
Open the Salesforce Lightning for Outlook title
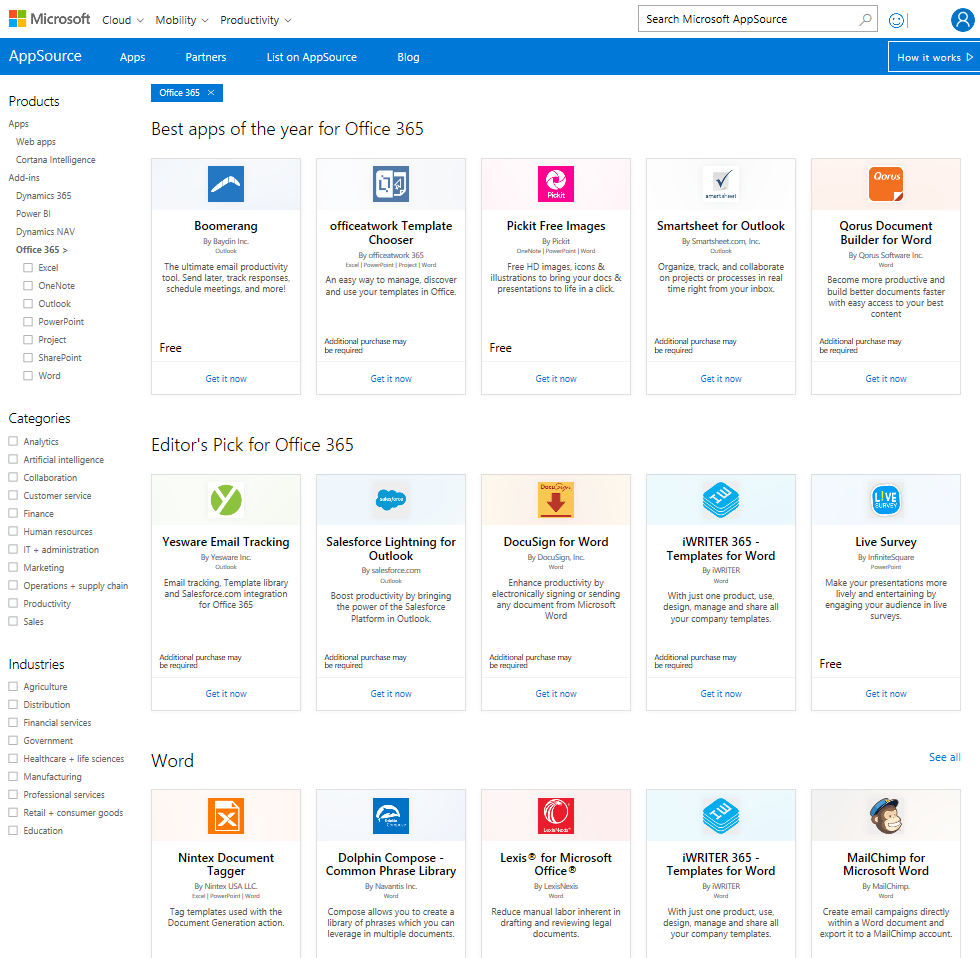coord(391,549)
